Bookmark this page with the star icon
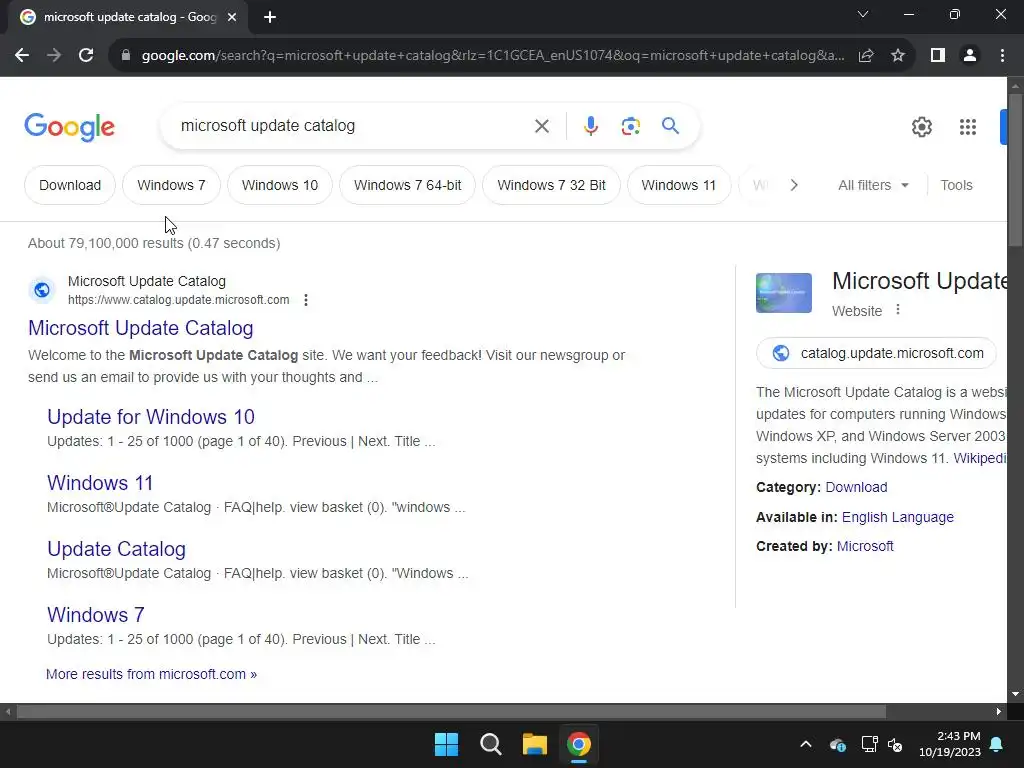This screenshot has width=1024, height=768. click(898, 56)
